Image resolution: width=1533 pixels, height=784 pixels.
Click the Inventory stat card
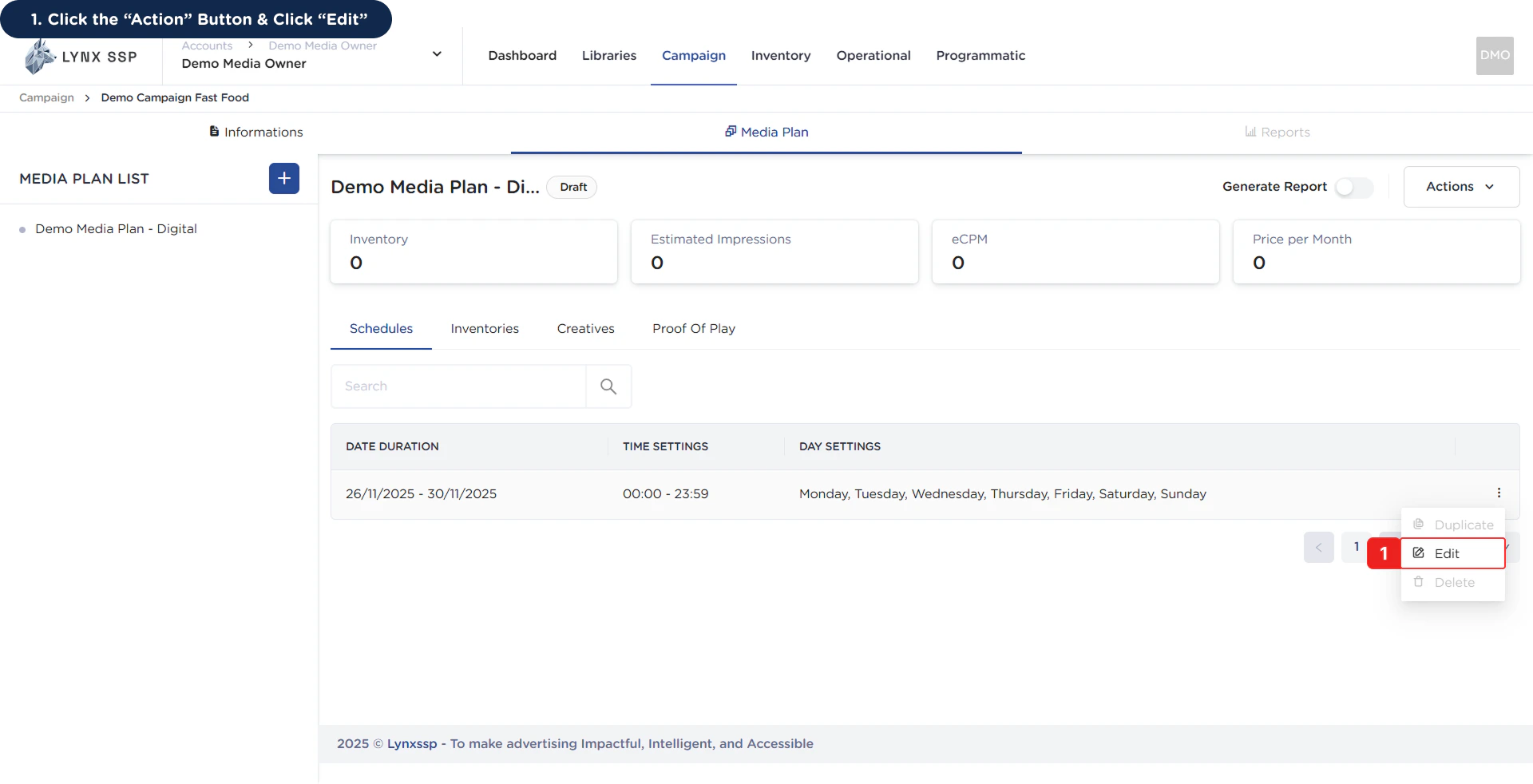pyautogui.click(x=474, y=252)
